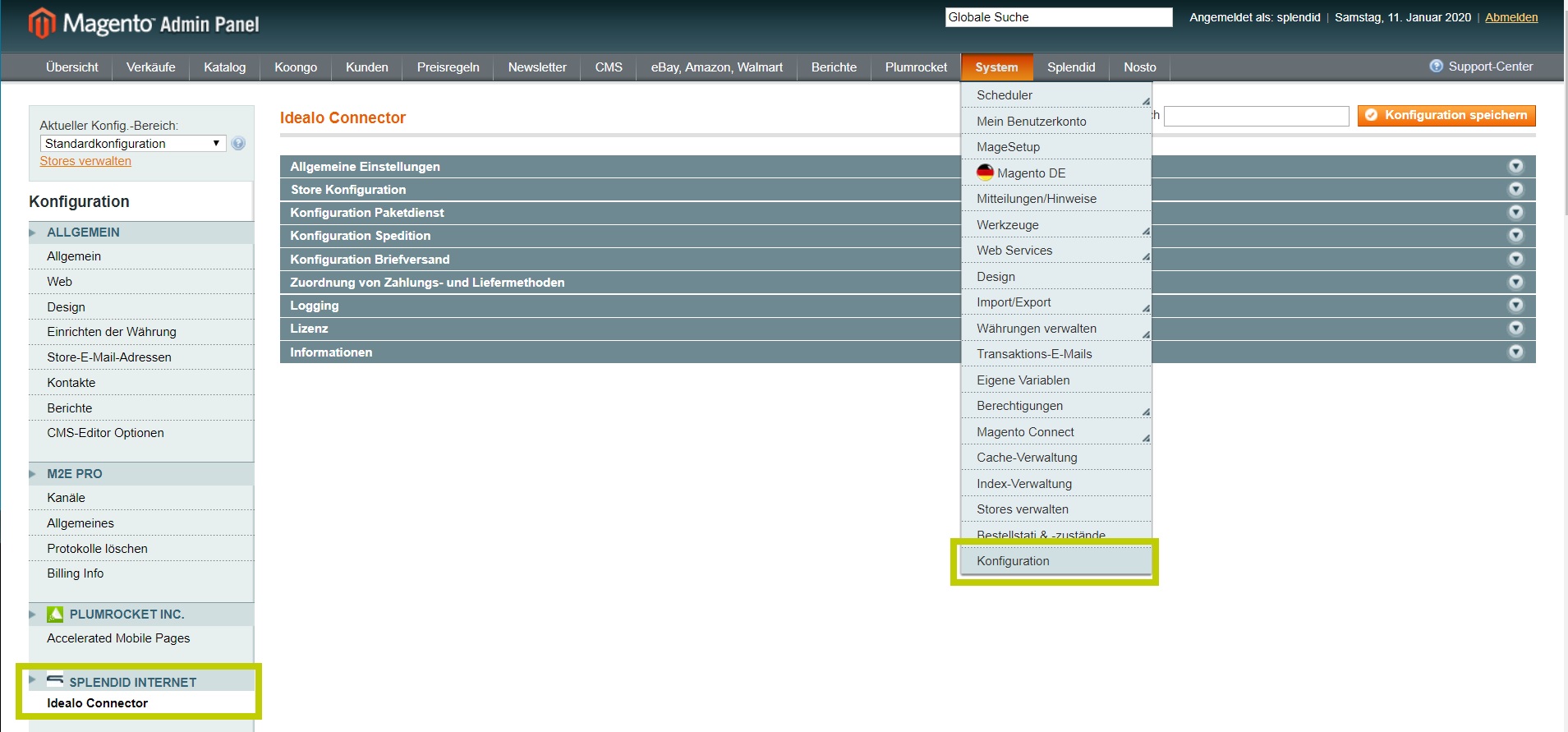The height and width of the screenshot is (732, 1568).
Task: Click the Globale Suche search field
Action: (1059, 17)
